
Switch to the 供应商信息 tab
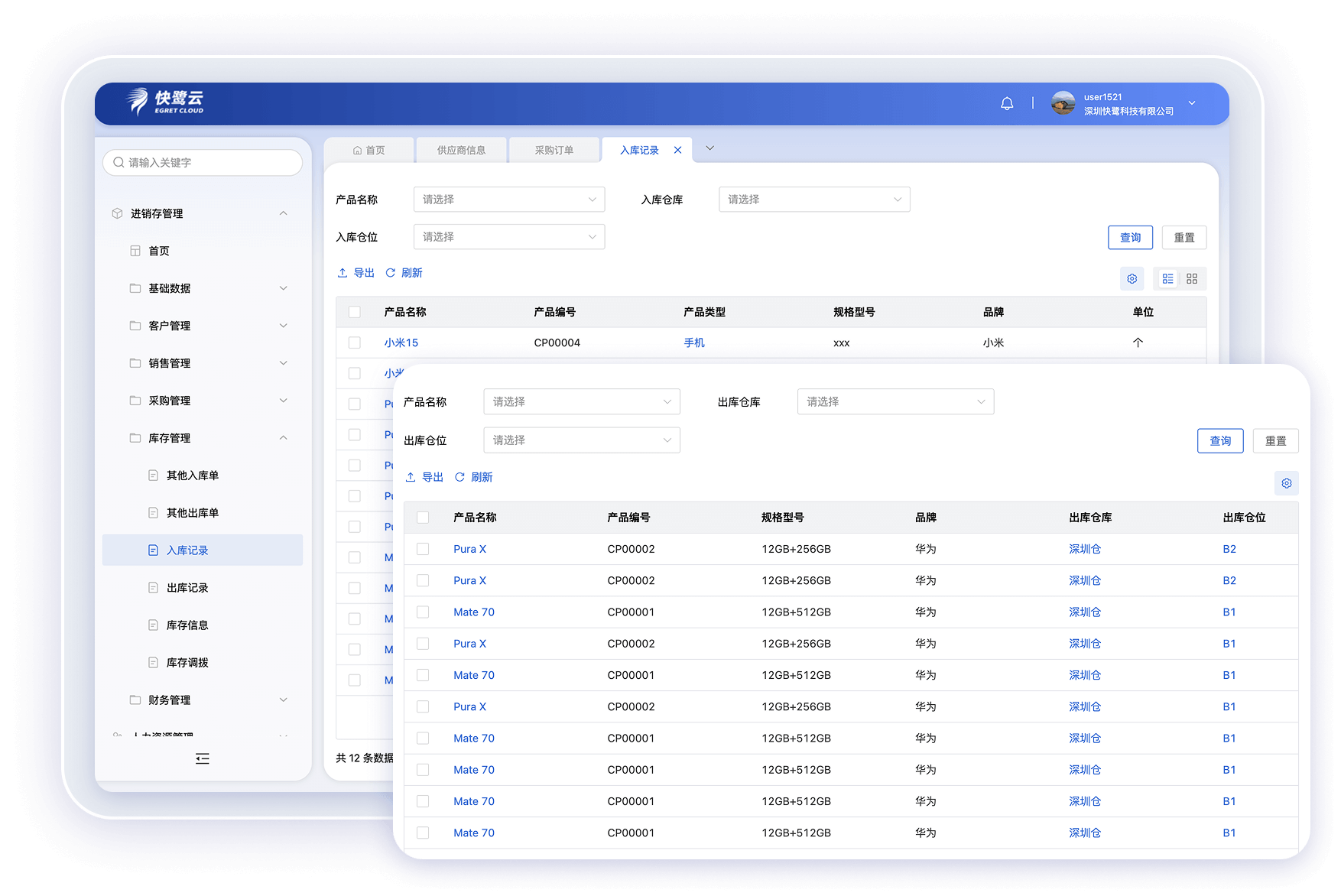coord(461,151)
